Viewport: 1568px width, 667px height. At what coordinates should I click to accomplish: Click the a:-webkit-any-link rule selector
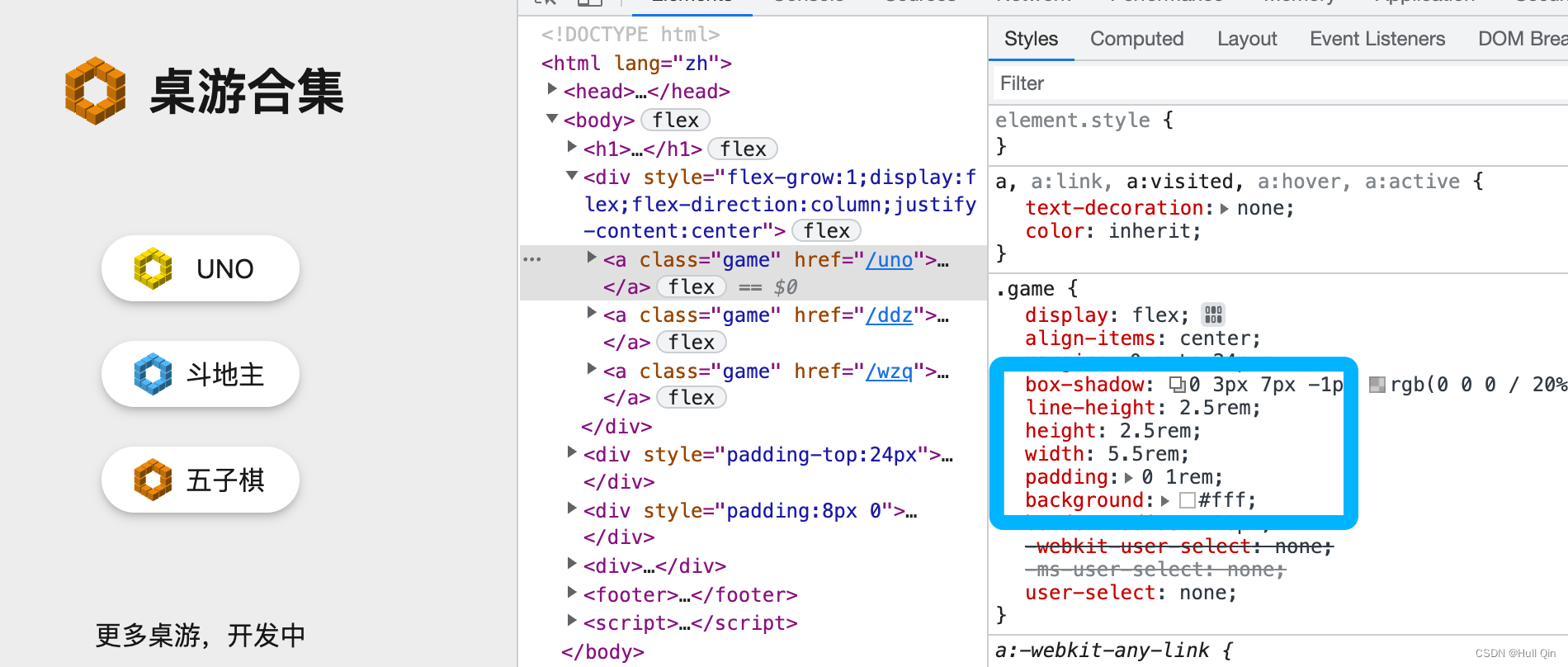(x=1102, y=650)
